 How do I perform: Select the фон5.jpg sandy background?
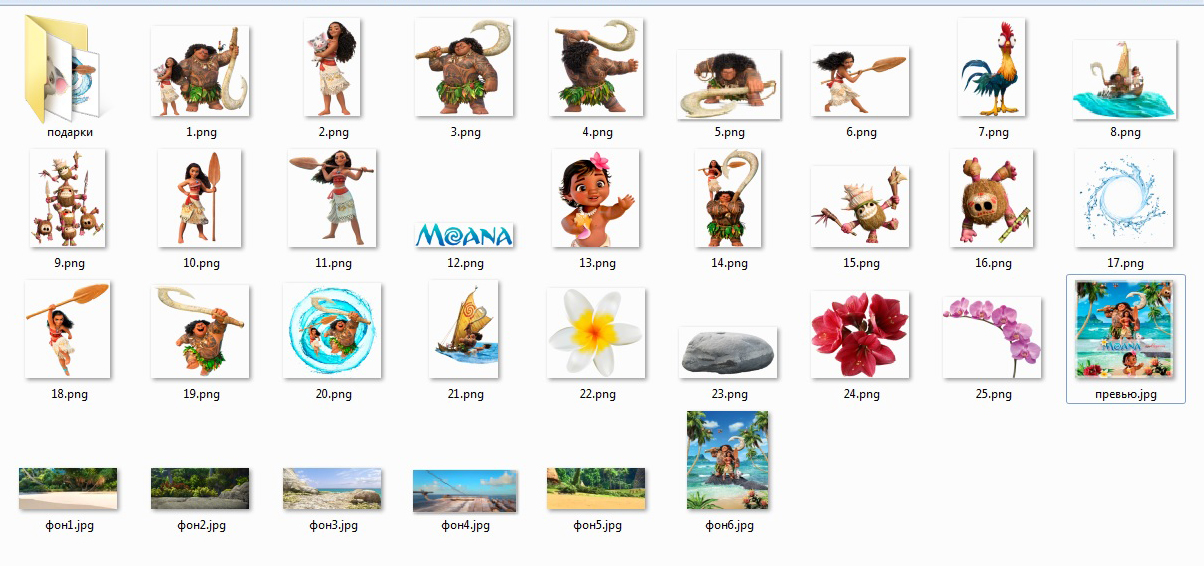(597, 490)
